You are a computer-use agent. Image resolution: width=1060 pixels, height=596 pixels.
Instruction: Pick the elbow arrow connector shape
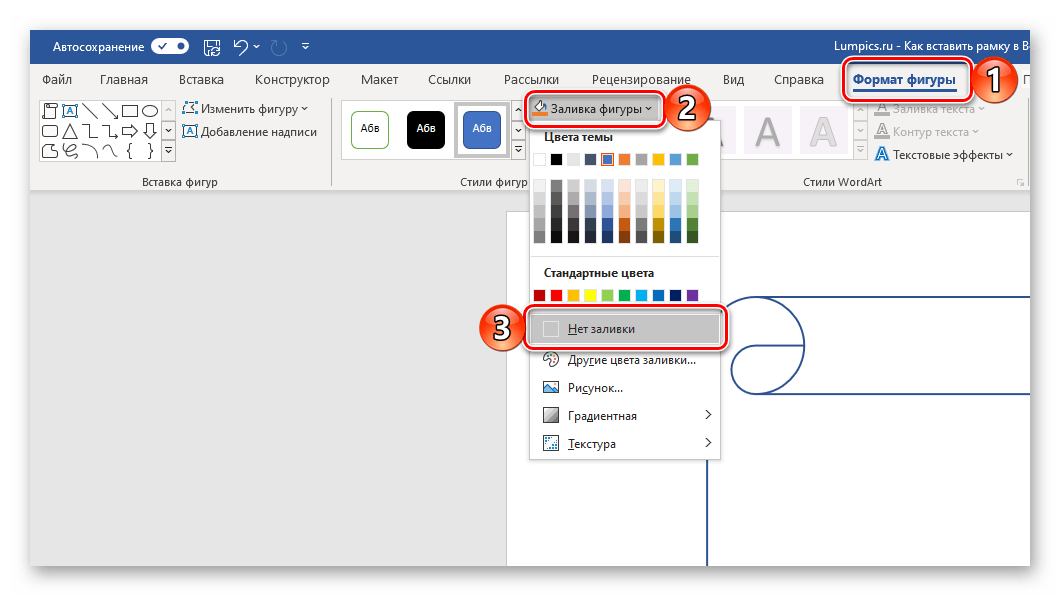click(x=110, y=131)
